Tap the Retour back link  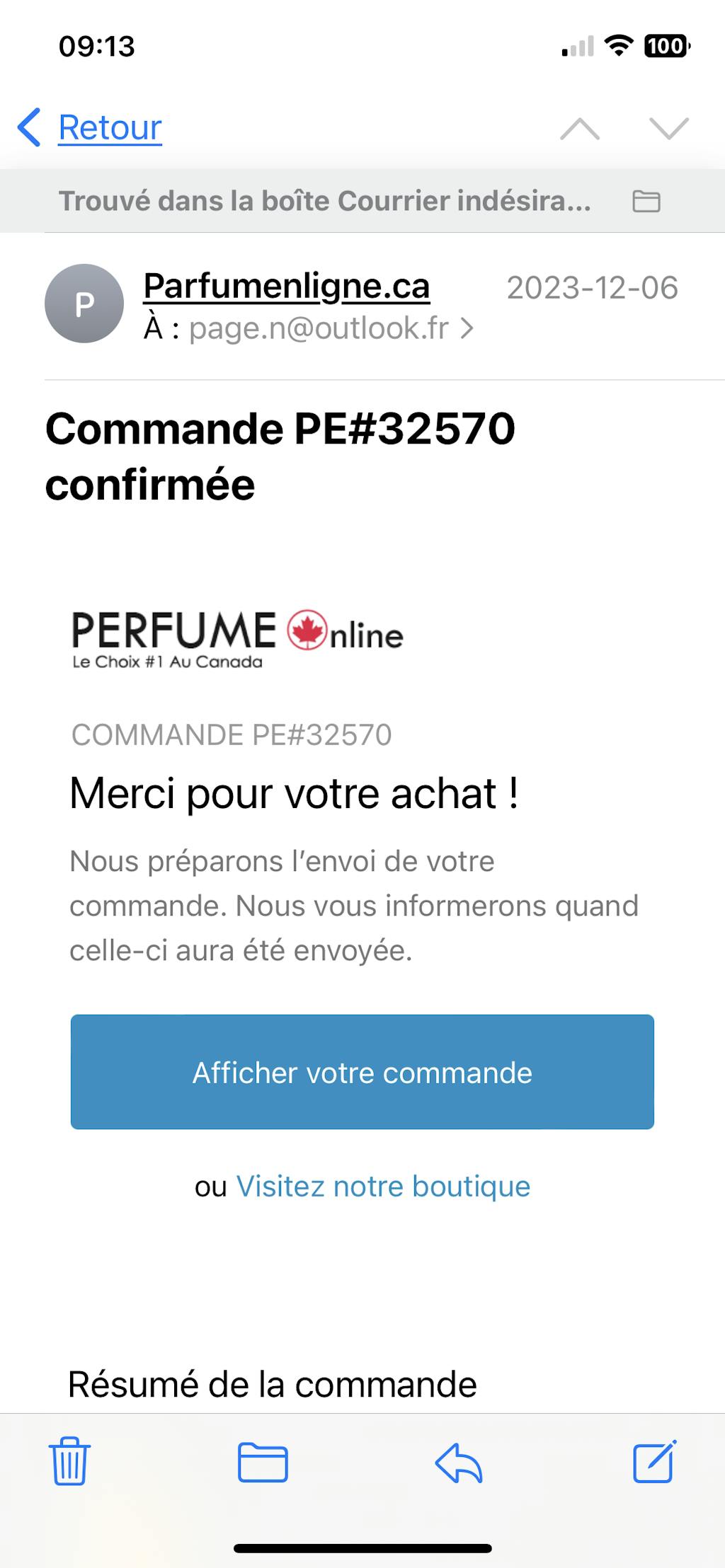click(110, 128)
